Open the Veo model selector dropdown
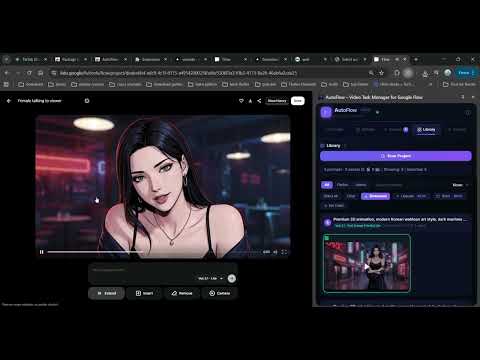Screen dimensions: 480x360 click(210, 278)
